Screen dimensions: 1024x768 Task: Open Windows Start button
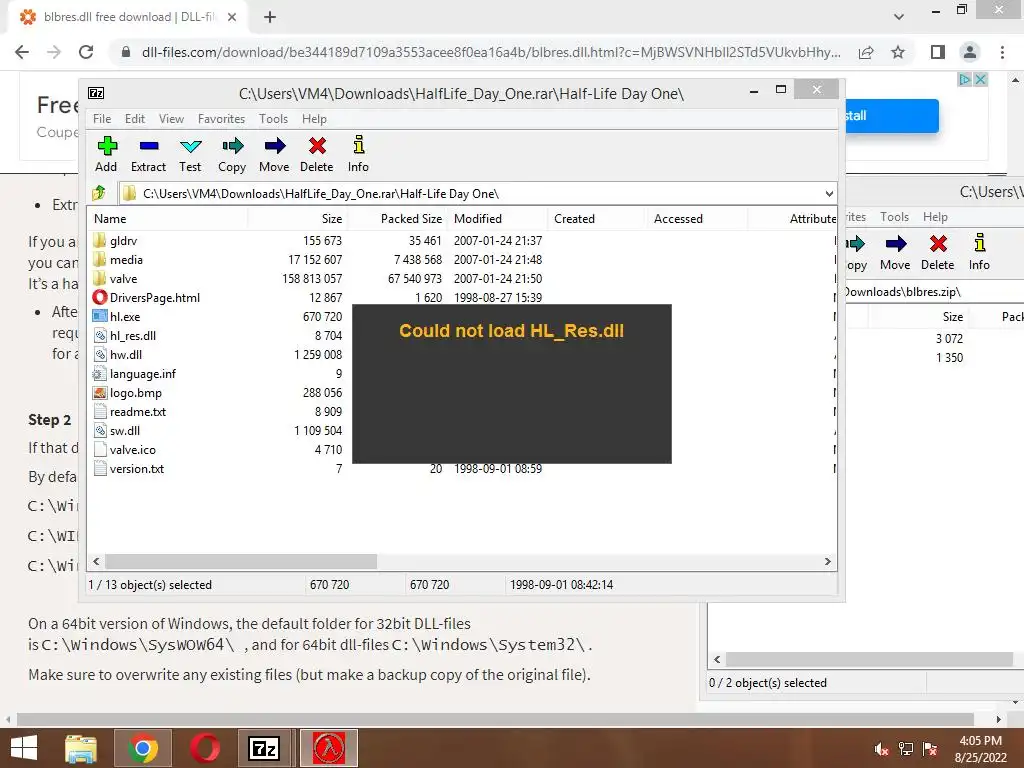point(24,748)
